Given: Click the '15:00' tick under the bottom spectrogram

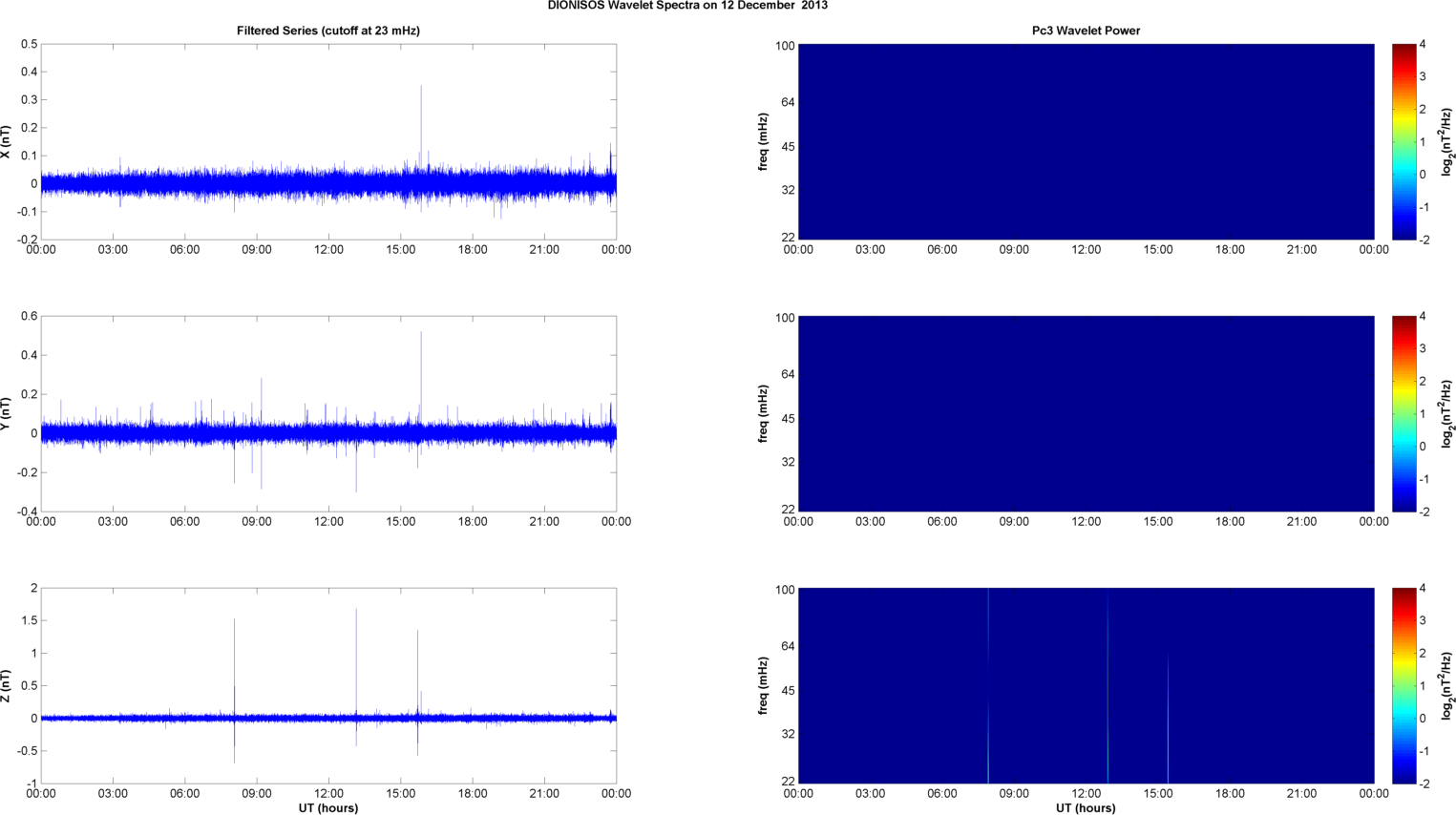Looking at the screenshot, I should click(x=1158, y=794).
